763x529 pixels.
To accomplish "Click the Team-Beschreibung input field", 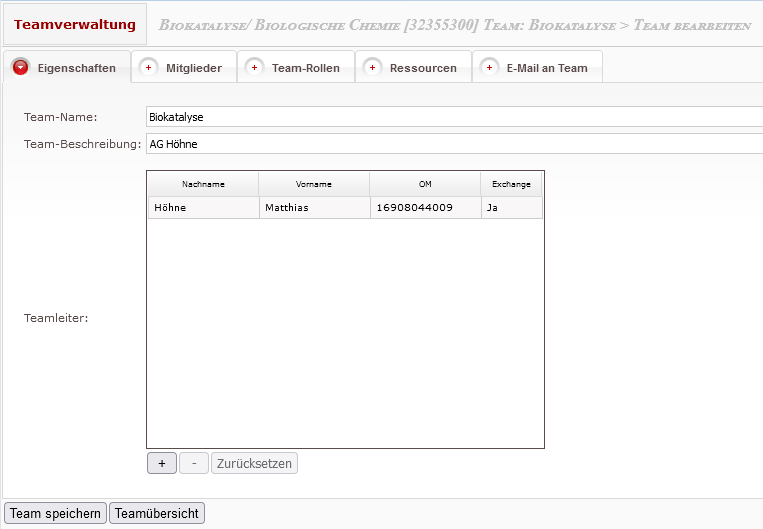I will (x=454, y=144).
